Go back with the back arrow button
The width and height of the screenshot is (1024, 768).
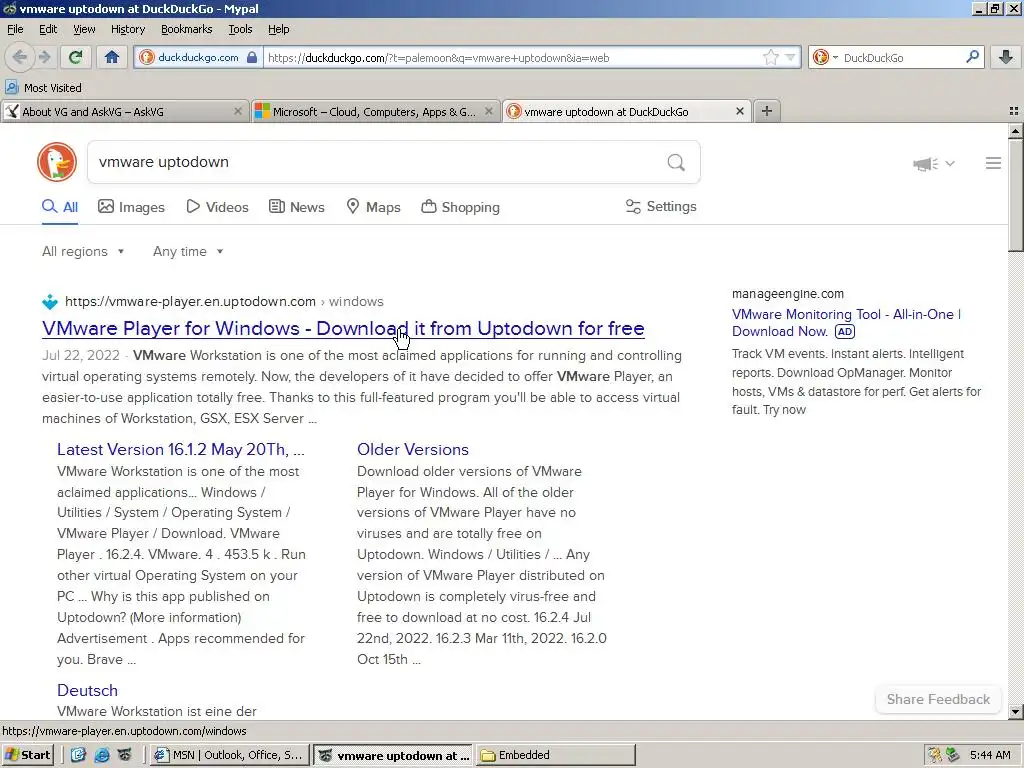coord(20,57)
